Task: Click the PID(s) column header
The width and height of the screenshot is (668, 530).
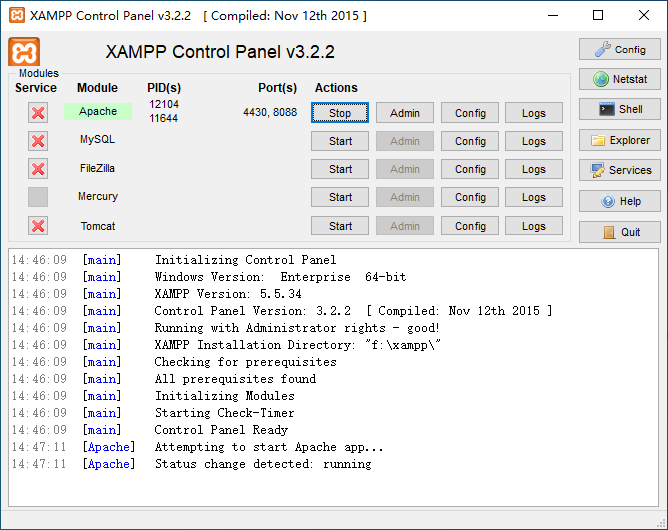Action: pyautogui.click(x=164, y=88)
